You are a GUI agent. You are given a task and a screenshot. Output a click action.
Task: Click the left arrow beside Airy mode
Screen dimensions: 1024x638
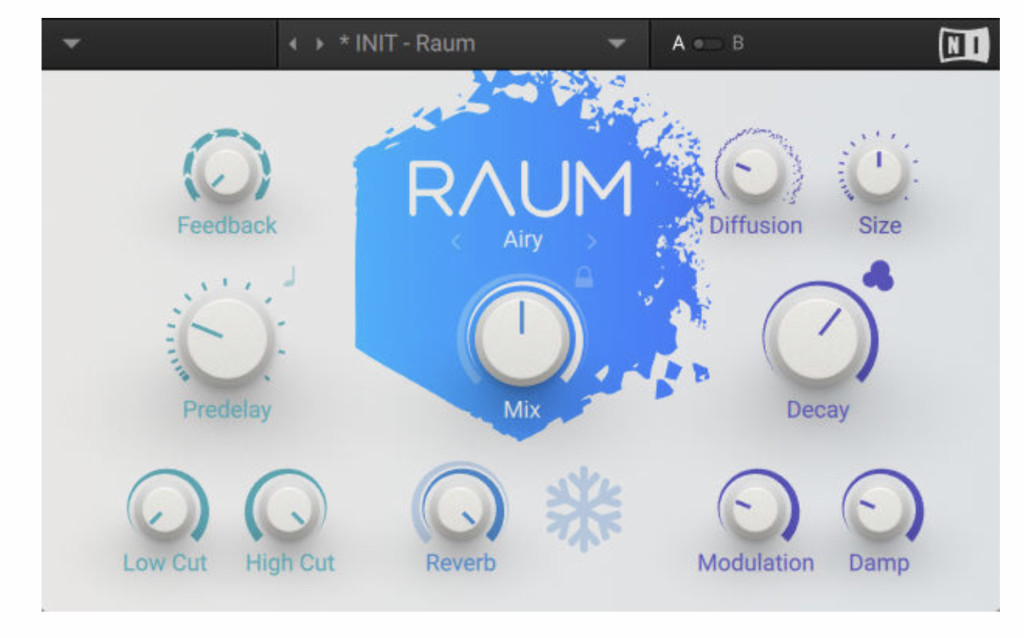(x=456, y=241)
